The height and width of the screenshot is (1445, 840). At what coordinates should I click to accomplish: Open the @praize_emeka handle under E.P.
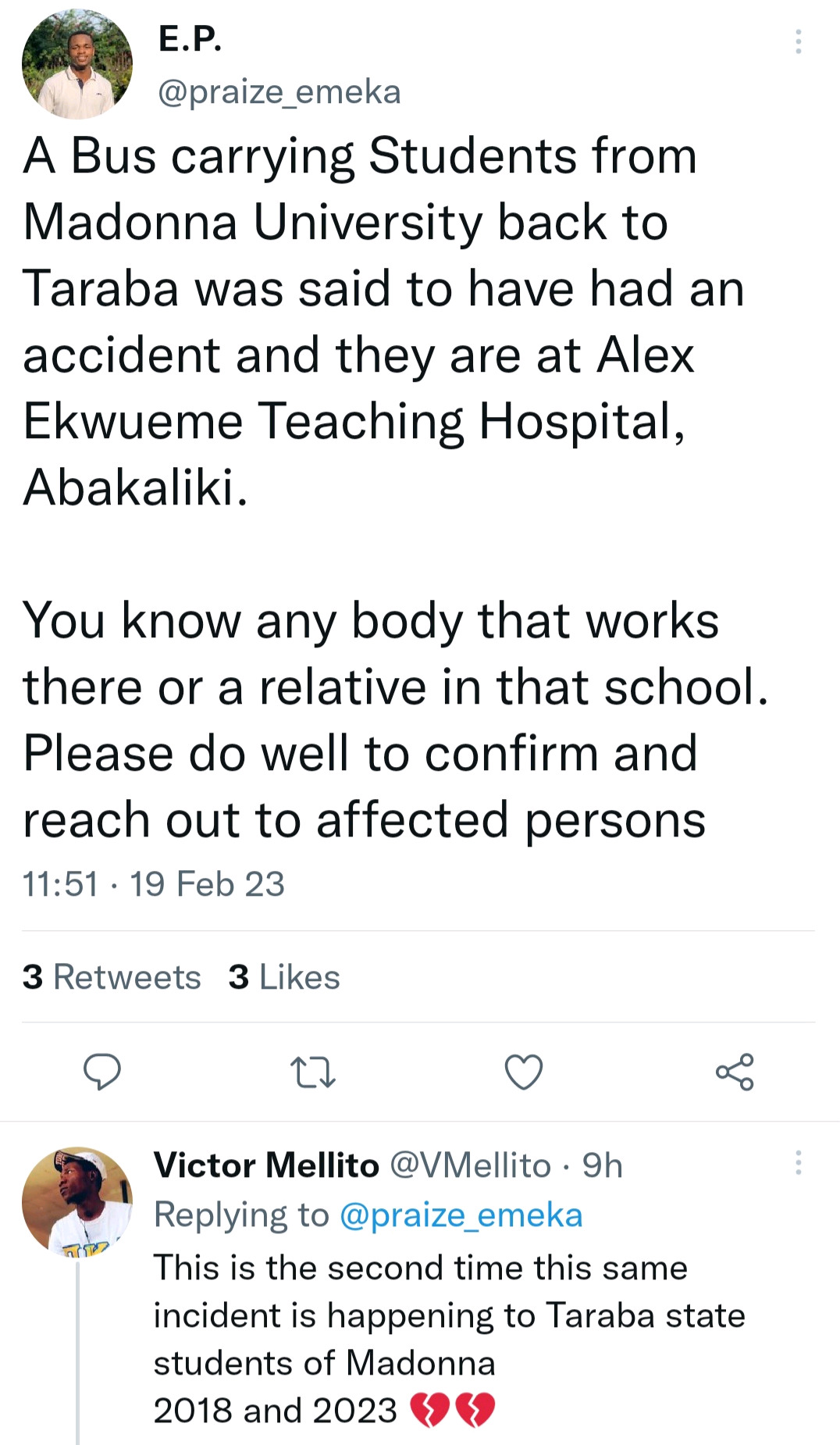[x=279, y=92]
